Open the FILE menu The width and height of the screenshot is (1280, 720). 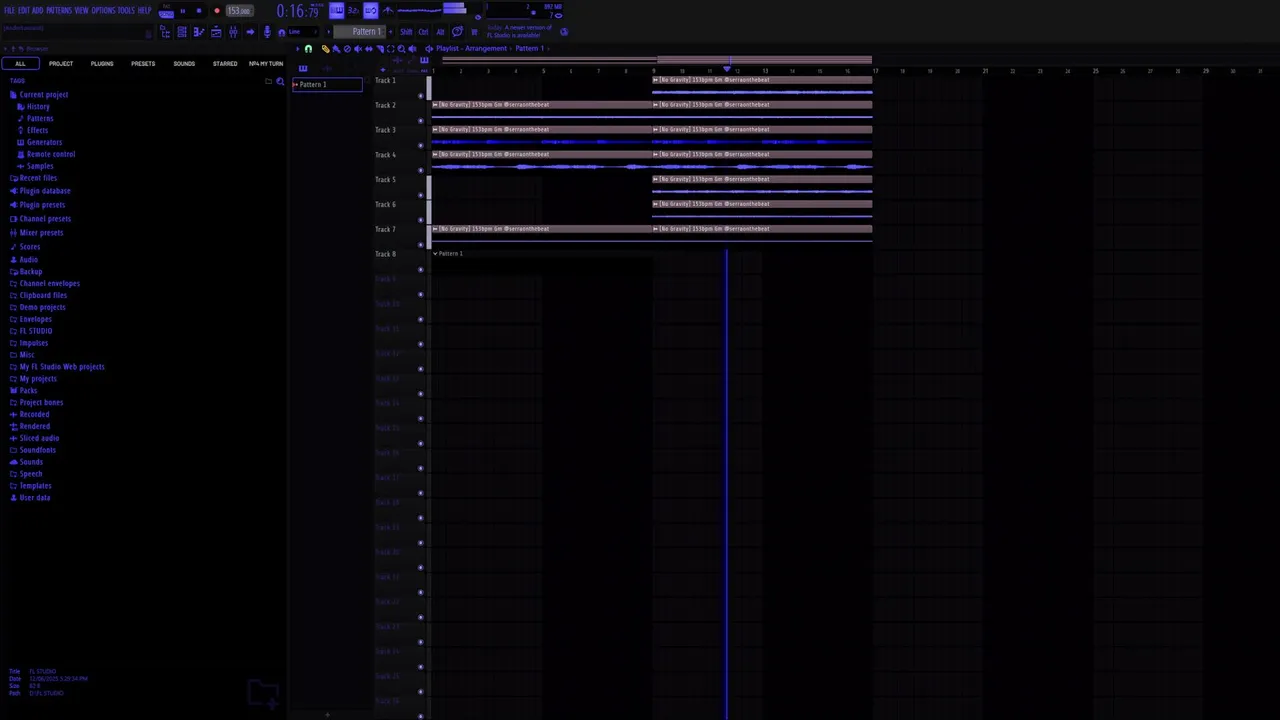[9, 10]
